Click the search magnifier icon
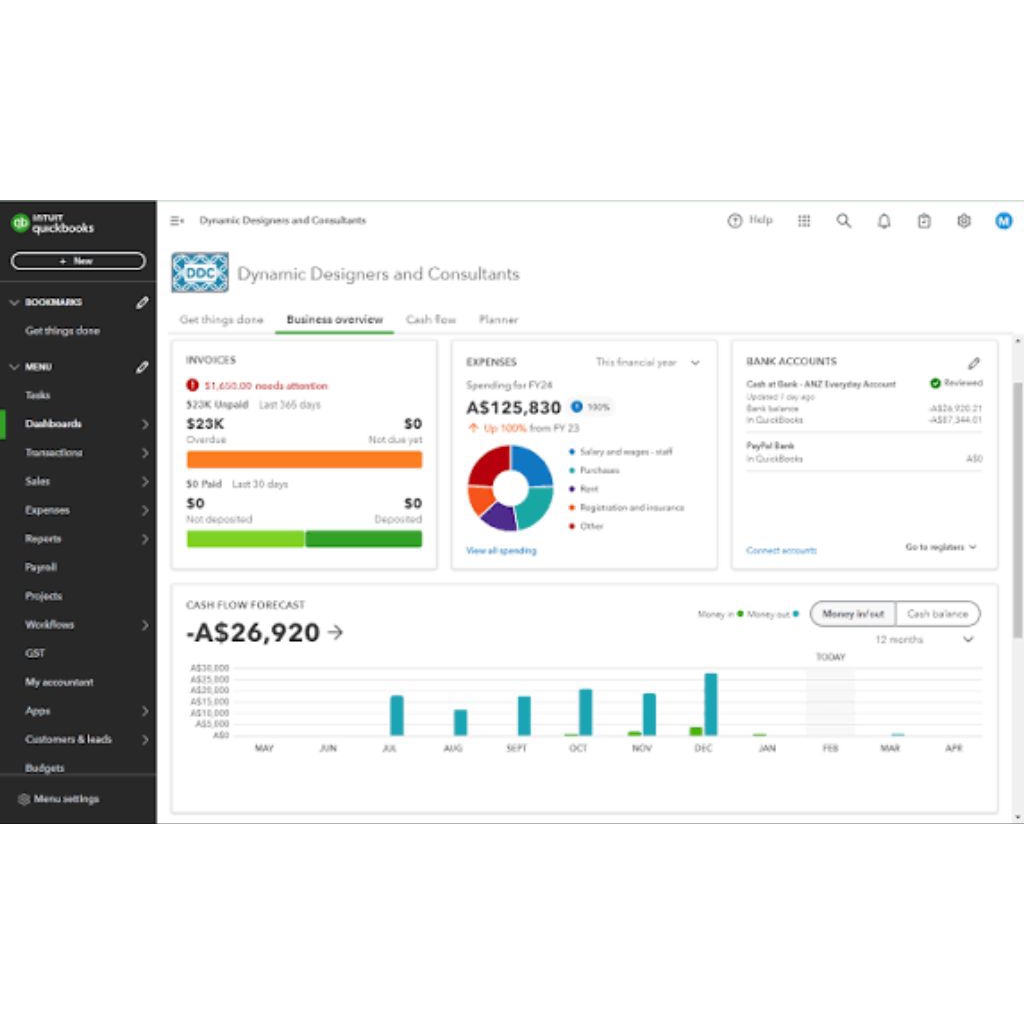 [x=843, y=221]
